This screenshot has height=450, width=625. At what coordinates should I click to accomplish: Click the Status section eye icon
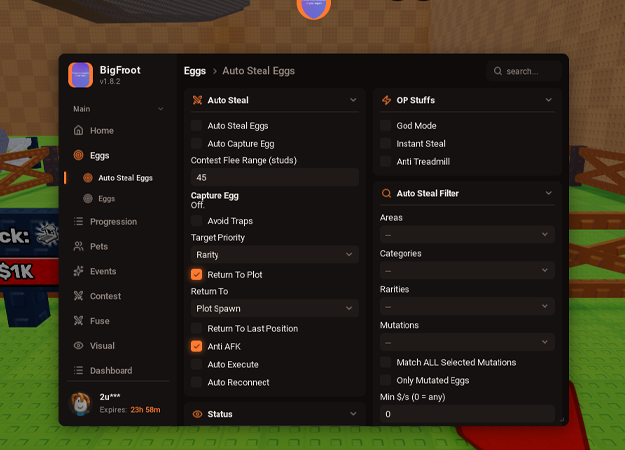[197, 414]
